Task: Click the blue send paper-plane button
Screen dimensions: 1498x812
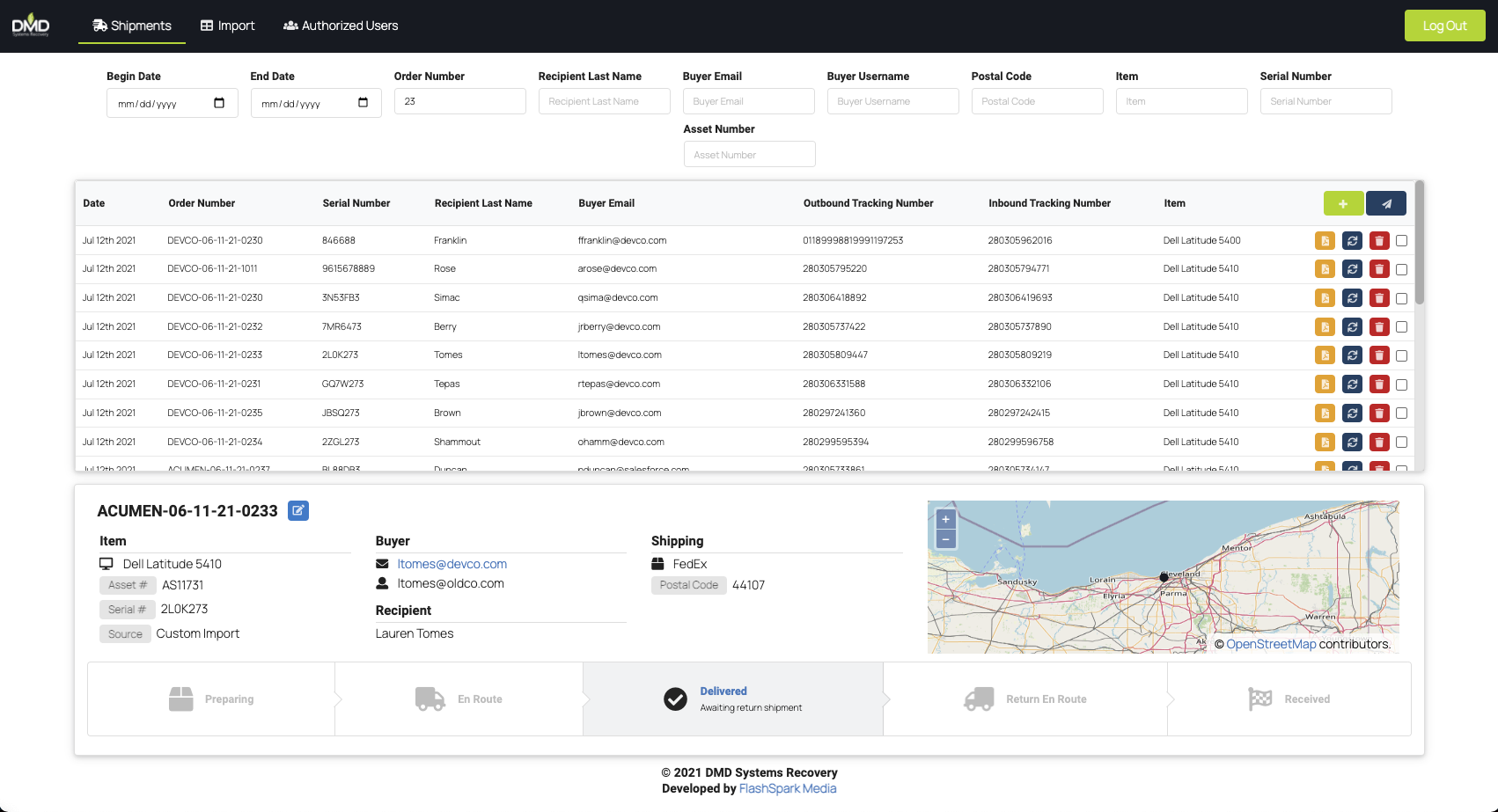Action: [1386, 203]
